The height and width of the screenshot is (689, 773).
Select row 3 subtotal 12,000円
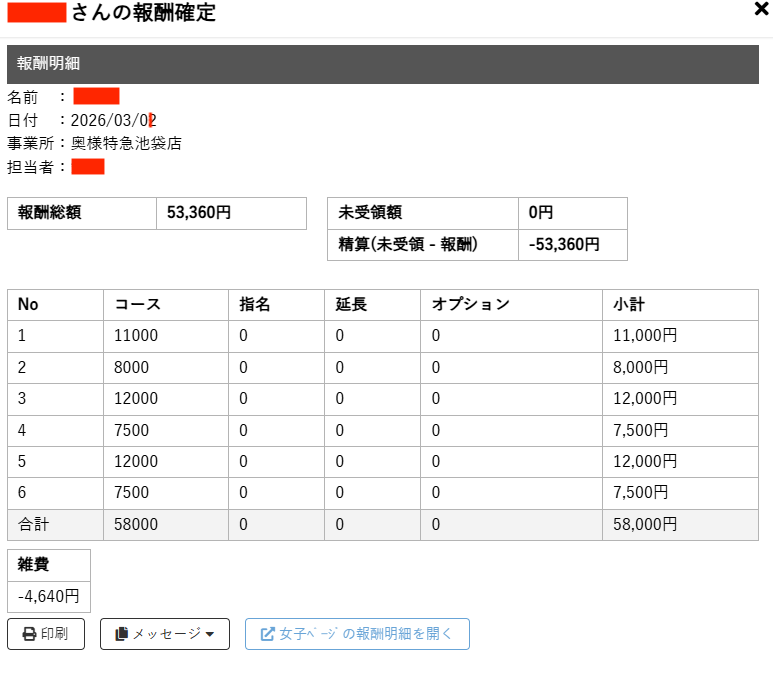point(644,398)
